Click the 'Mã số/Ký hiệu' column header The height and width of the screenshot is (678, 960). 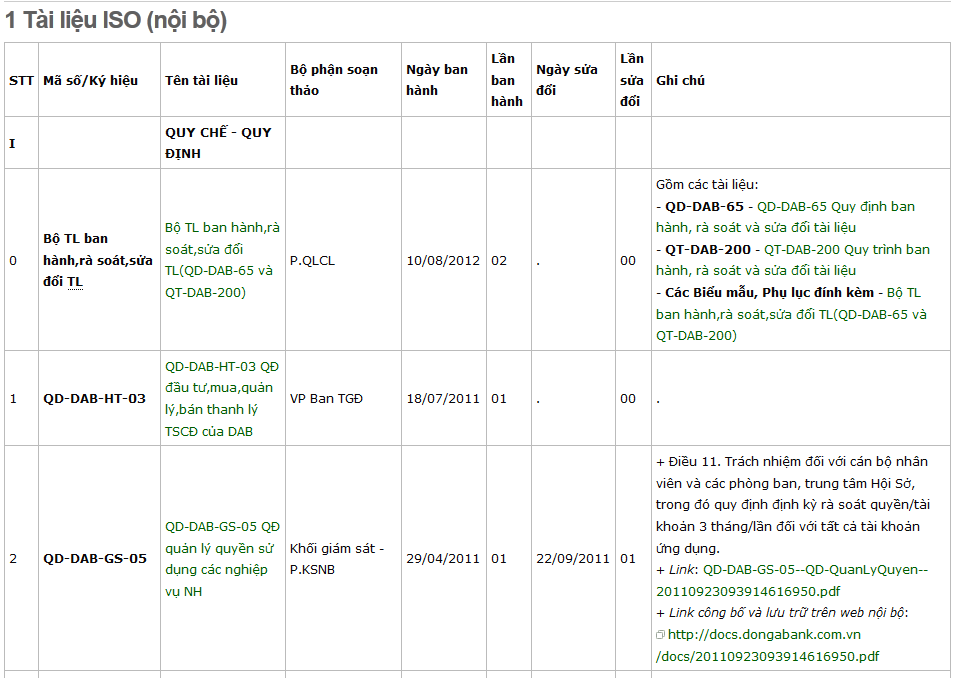[x=91, y=80]
